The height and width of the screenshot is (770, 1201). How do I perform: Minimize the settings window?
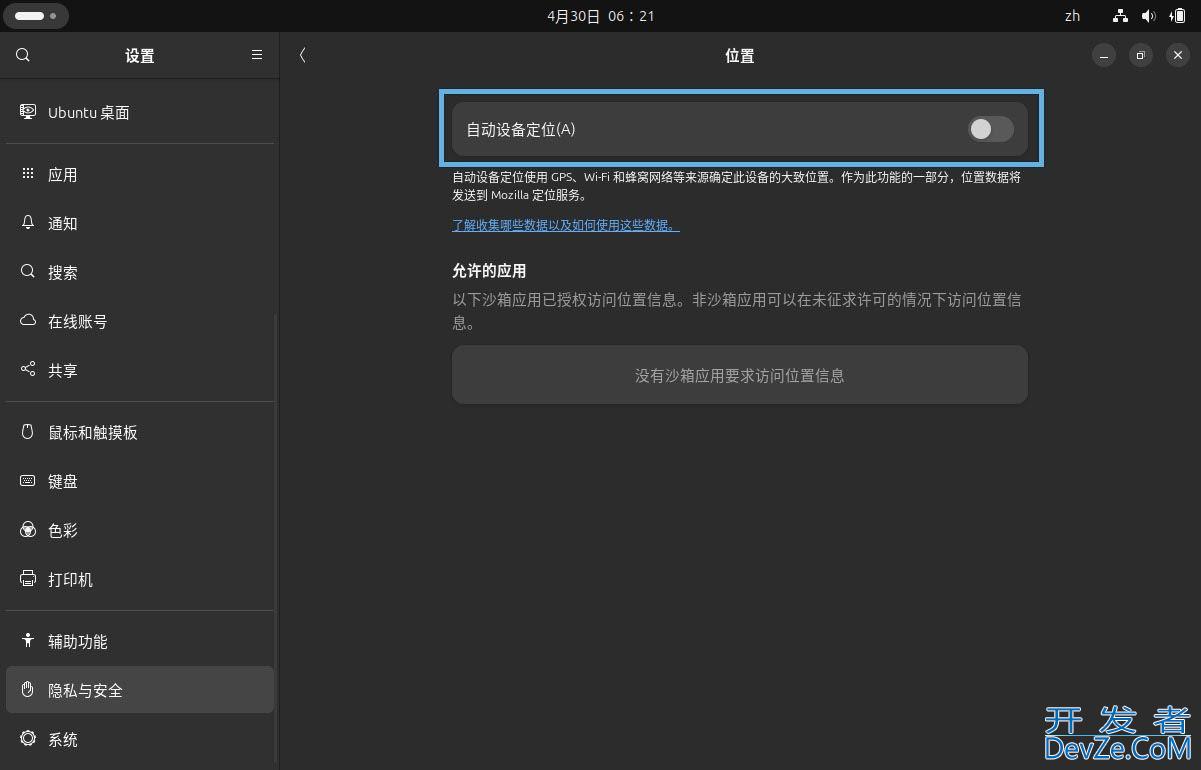click(1104, 56)
